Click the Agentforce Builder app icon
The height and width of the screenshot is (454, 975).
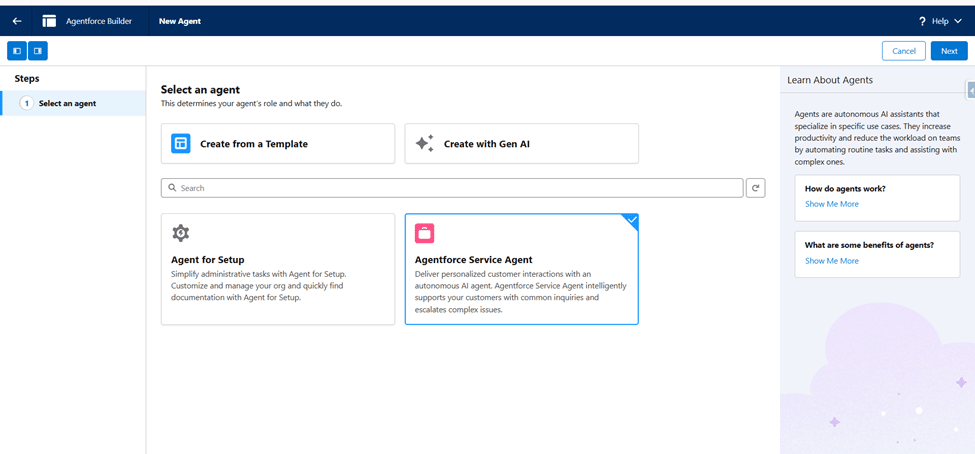pyautogui.click(x=49, y=21)
